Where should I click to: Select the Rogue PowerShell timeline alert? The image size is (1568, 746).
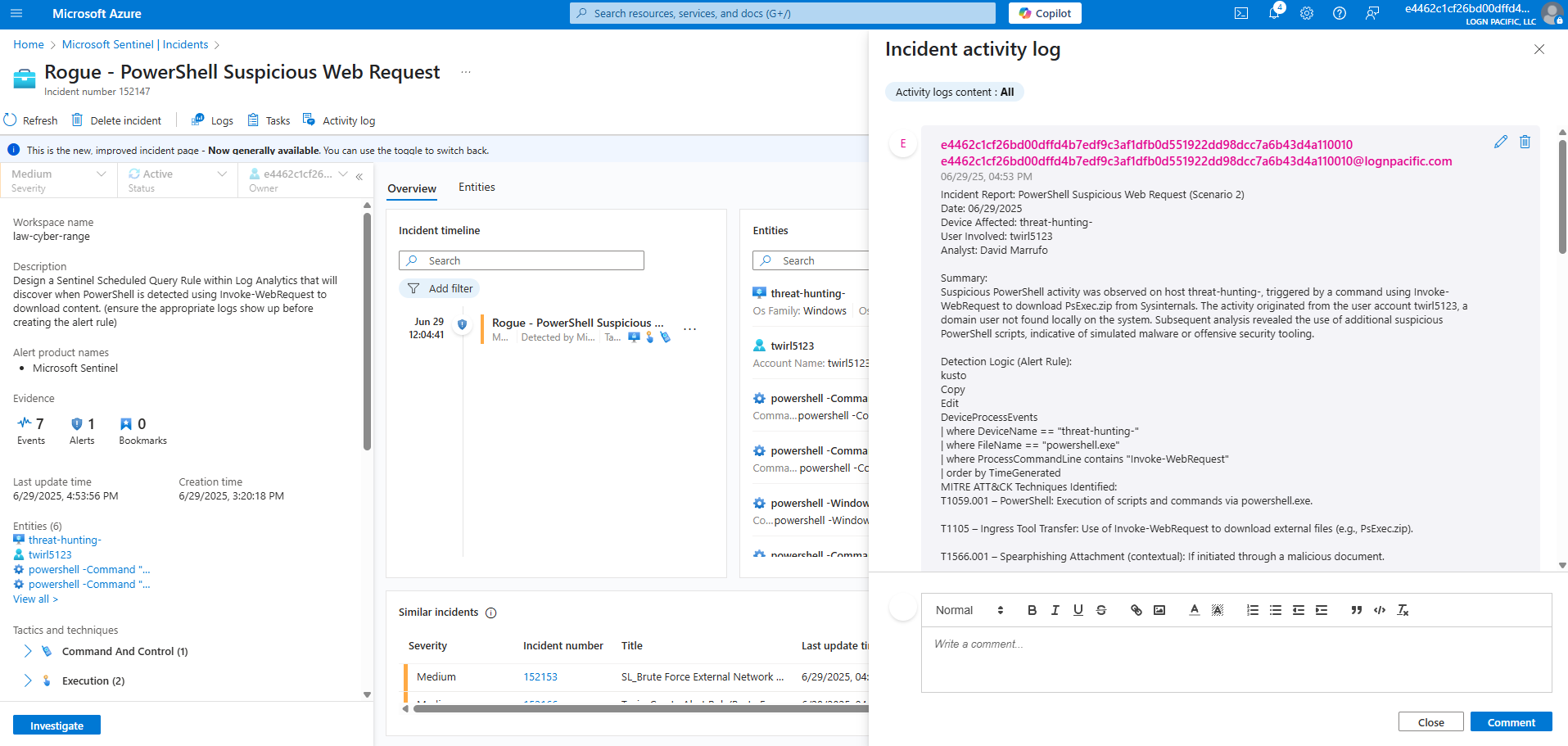pos(577,329)
